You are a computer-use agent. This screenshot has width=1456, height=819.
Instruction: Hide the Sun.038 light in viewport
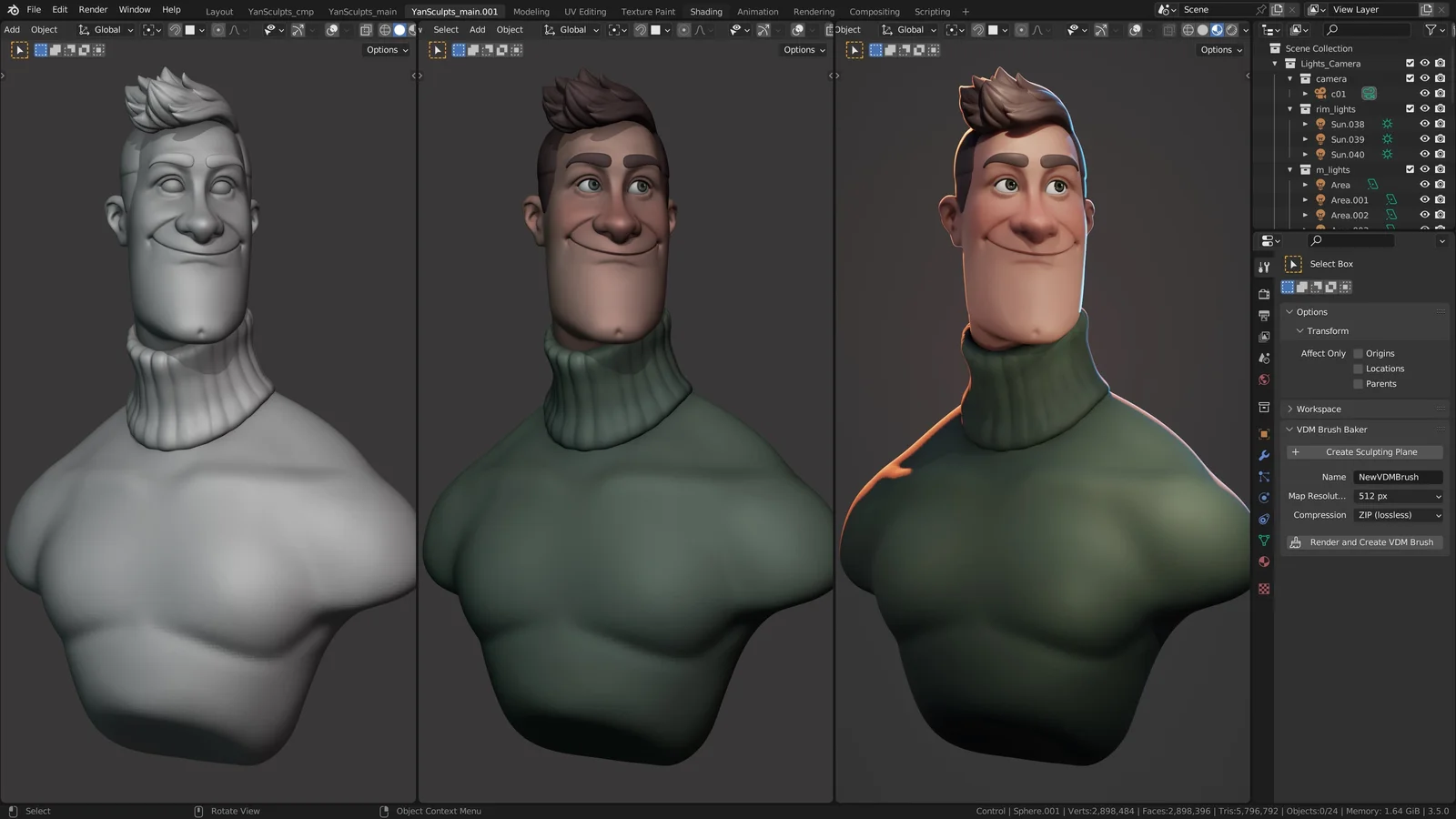click(x=1425, y=124)
